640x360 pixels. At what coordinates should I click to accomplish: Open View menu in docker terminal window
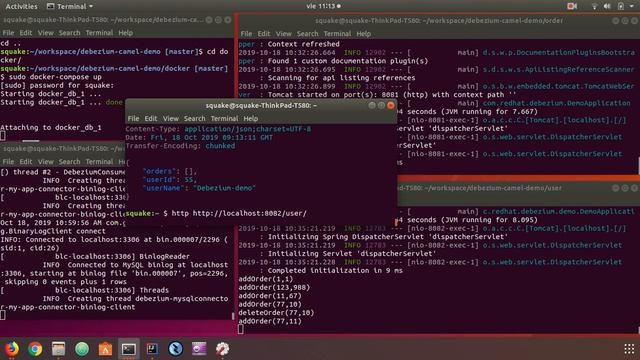[45, 33]
